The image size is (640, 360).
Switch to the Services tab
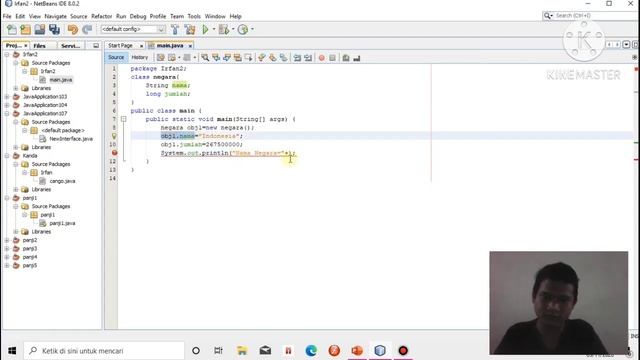tap(70, 46)
